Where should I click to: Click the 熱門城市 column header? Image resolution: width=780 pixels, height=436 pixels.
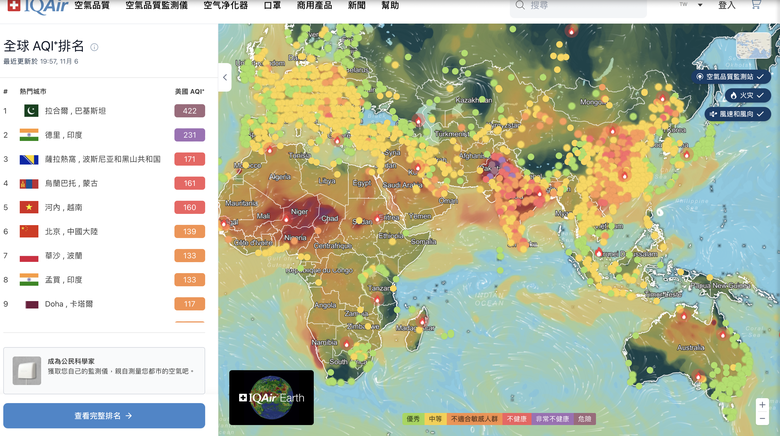(33, 92)
